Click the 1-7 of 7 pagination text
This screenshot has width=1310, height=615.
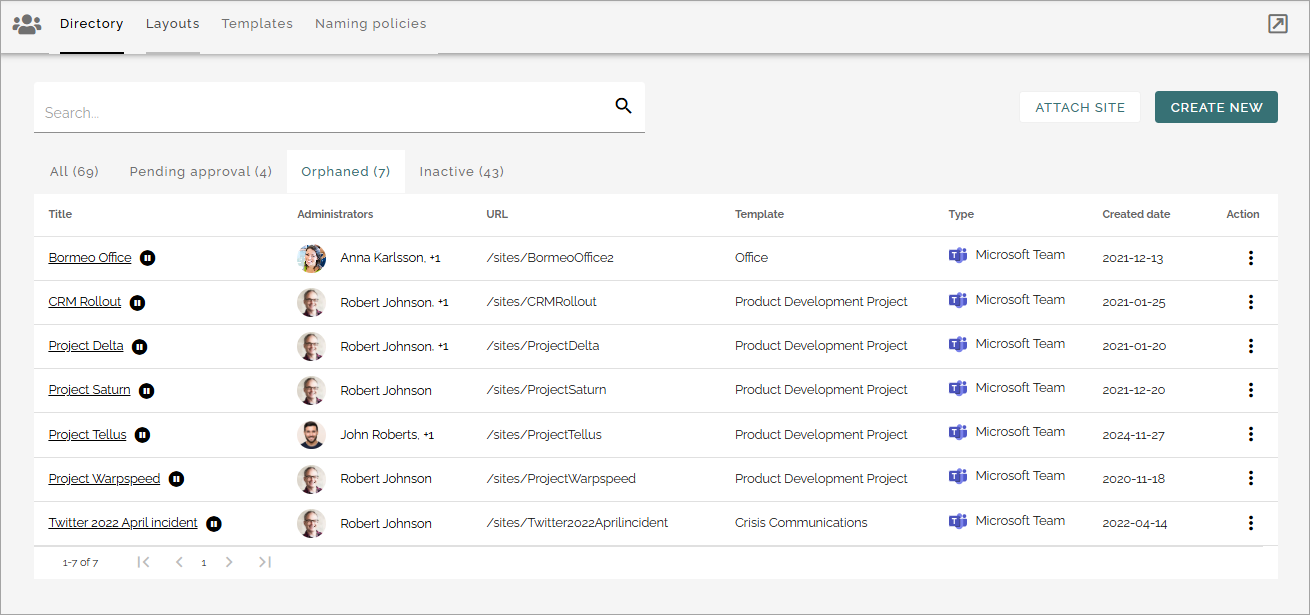pyautogui.click(x=80, y=563)
